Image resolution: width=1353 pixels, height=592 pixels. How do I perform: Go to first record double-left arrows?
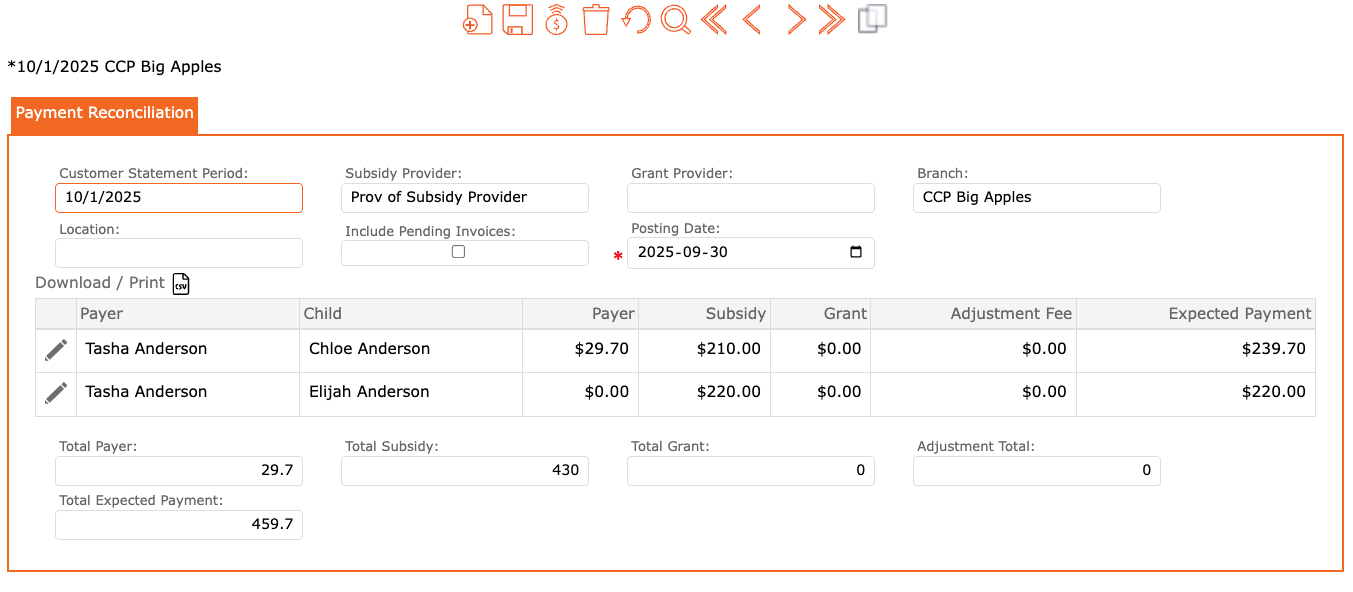(x=714, y=20)
